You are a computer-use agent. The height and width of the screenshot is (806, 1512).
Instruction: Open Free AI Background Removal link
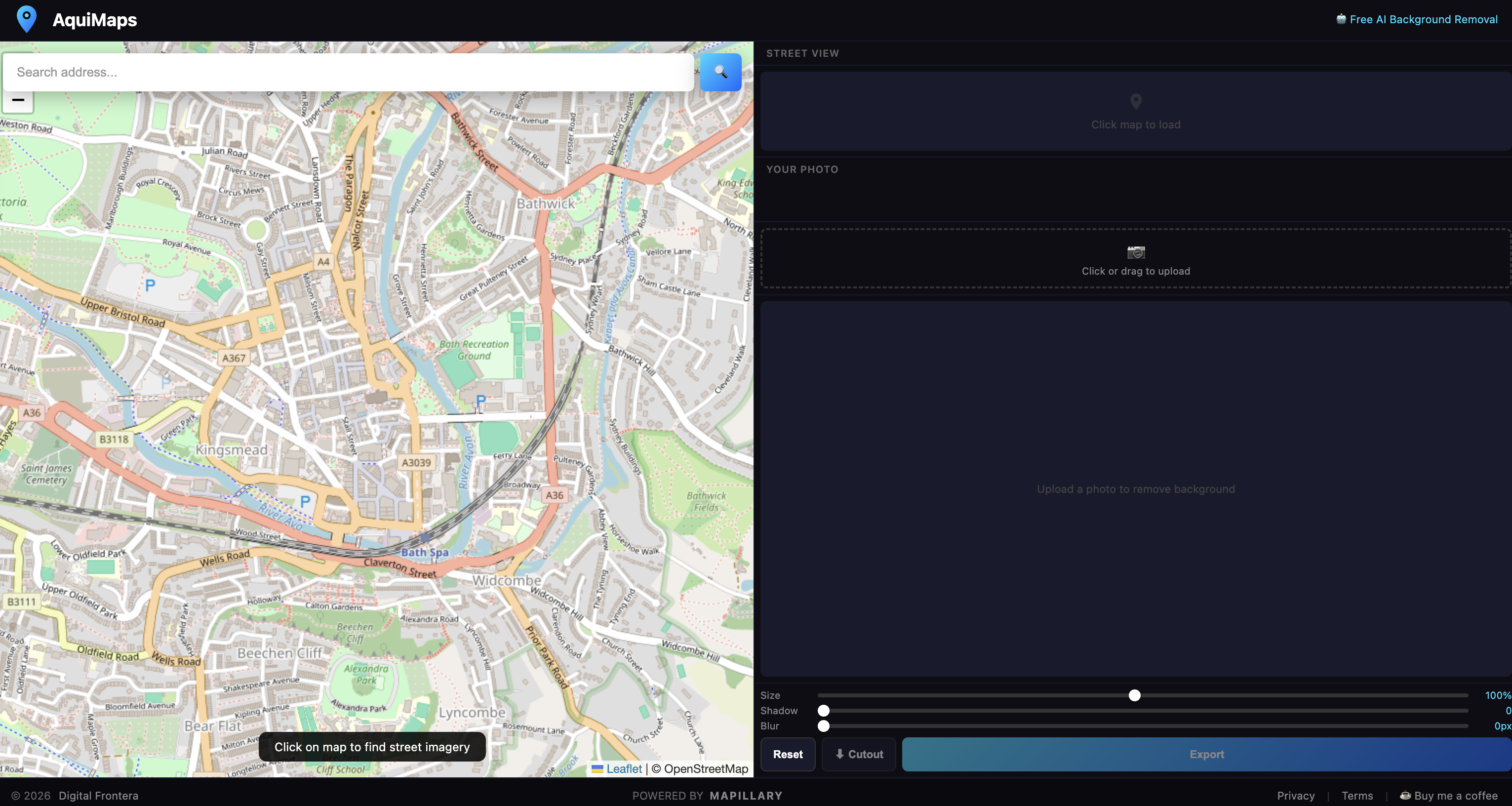tap(1417, 19)
